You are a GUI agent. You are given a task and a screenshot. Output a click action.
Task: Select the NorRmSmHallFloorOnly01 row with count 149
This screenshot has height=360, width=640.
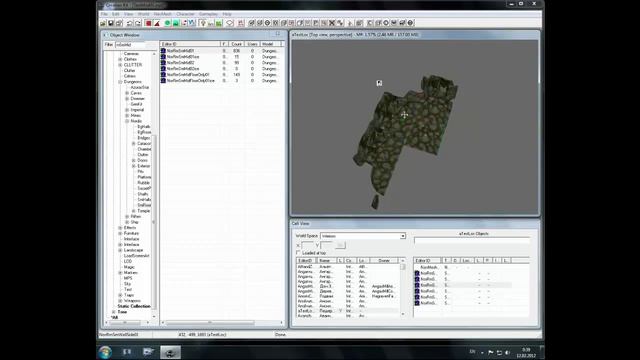click(220, 75)
